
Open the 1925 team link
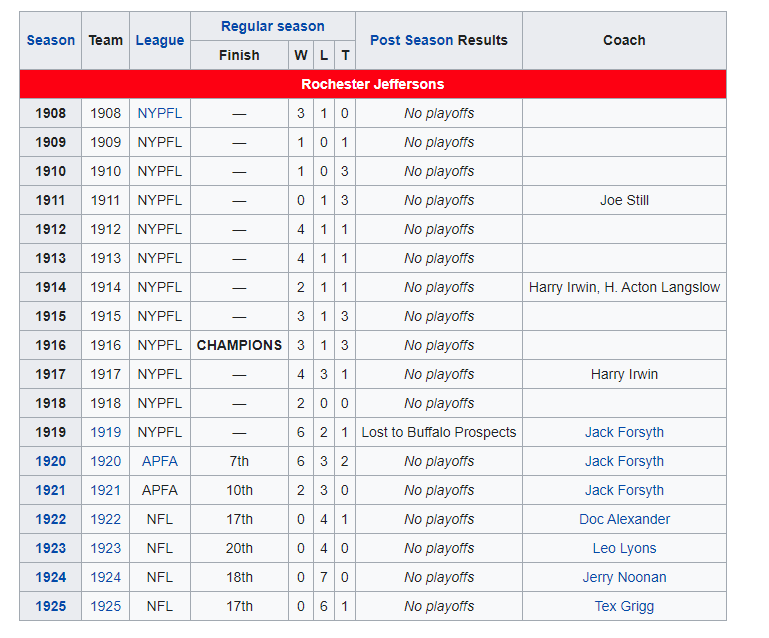tap(105, 606)
